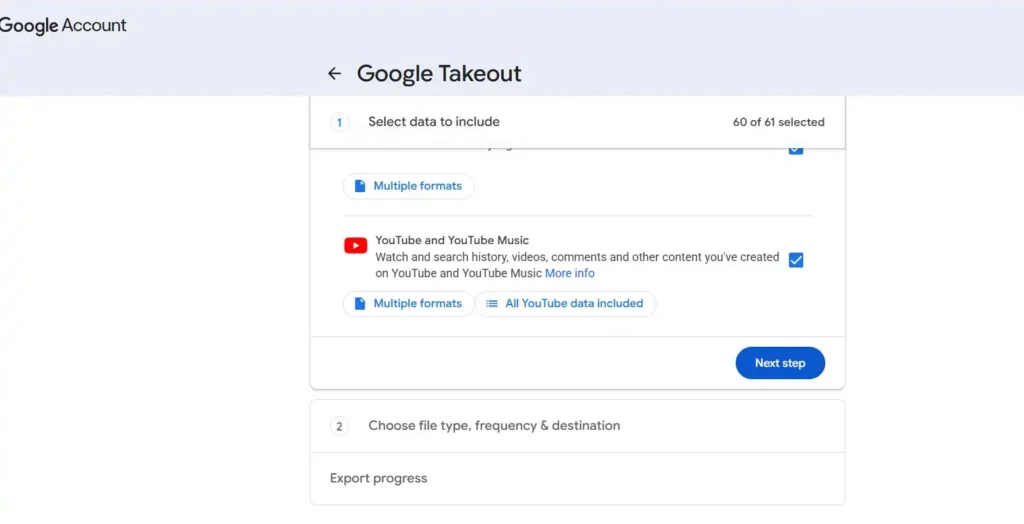Click the red YouTube logo icon

click(x=355, y=246)
